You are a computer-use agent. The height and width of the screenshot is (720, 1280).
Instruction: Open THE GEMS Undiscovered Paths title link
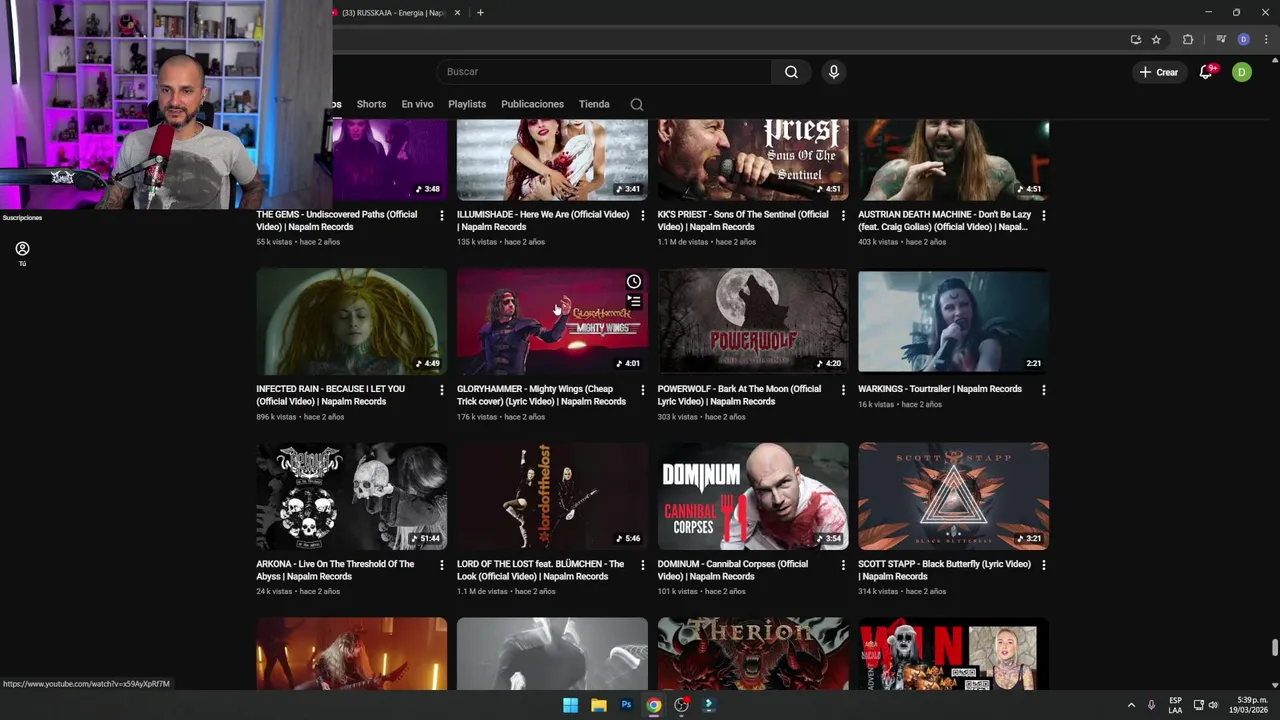click(337, 221)
